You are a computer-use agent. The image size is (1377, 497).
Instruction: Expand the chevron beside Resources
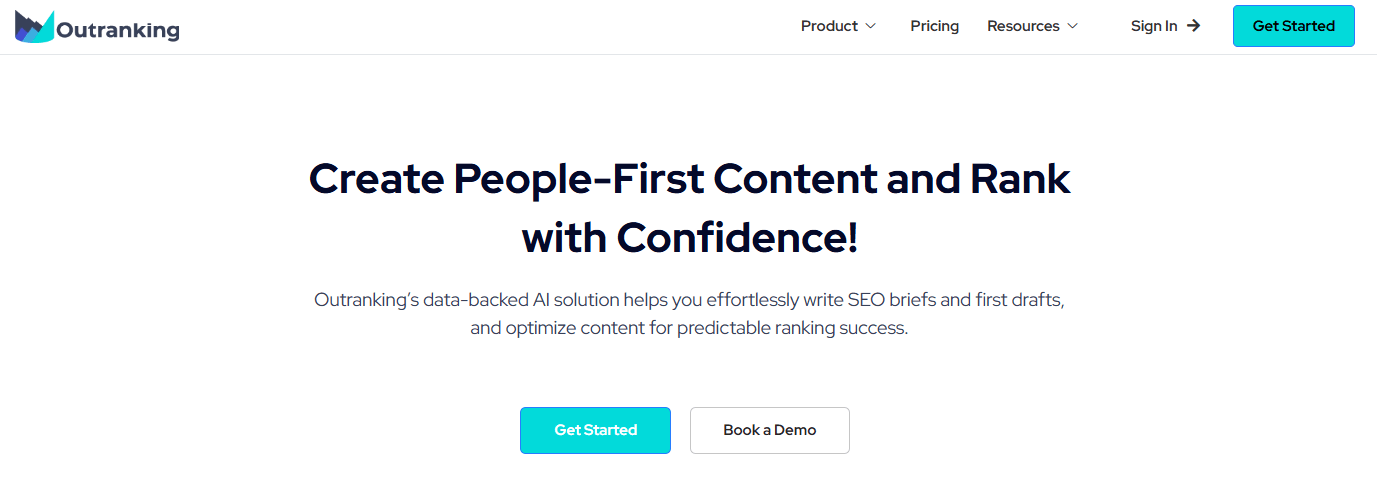(1073, 26)
